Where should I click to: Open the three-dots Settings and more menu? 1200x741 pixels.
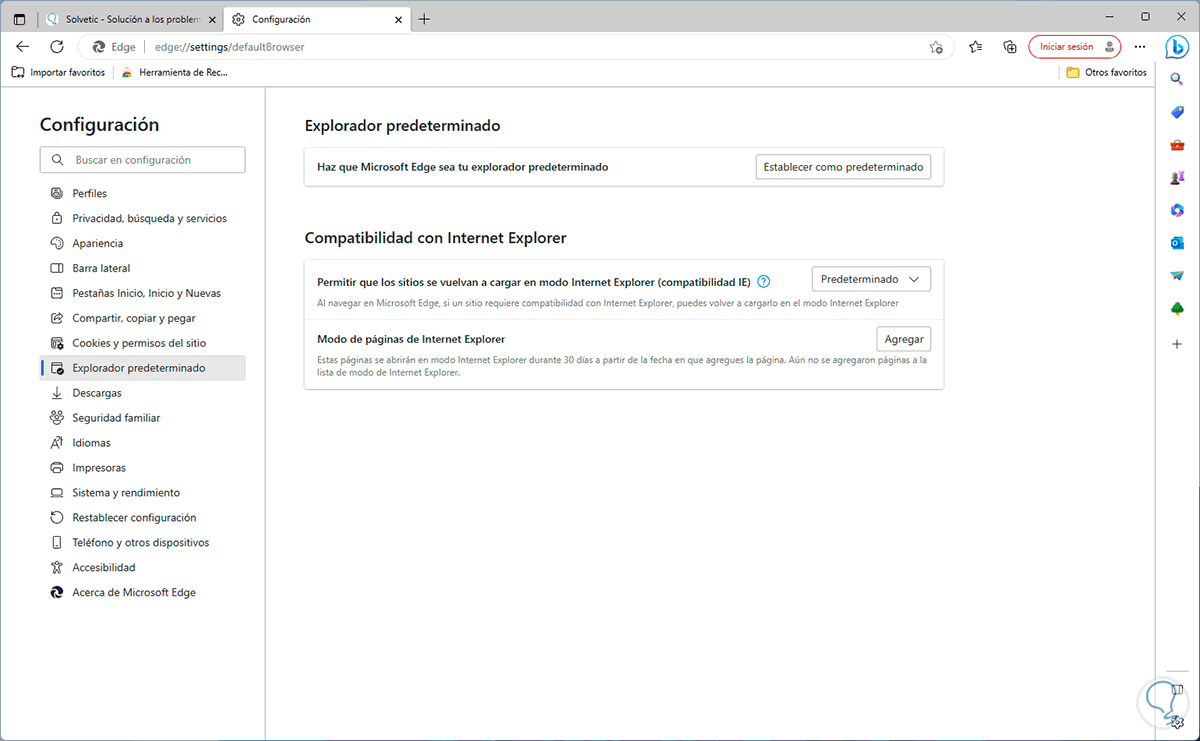1140,47
